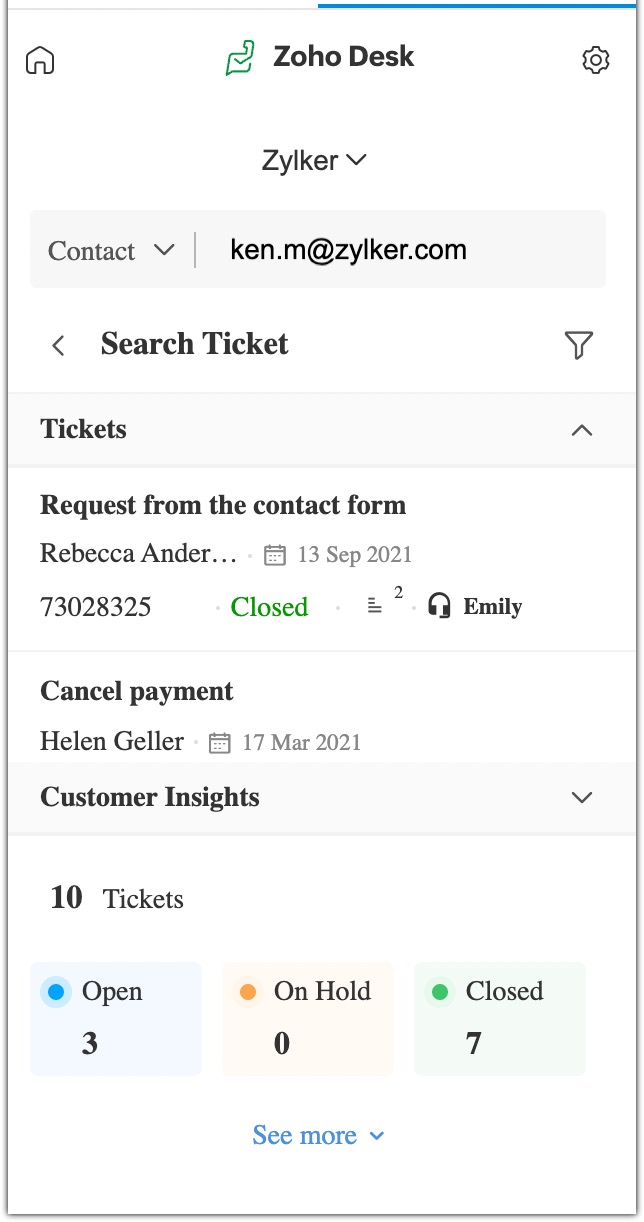Go back from Search Ticket

58,346
